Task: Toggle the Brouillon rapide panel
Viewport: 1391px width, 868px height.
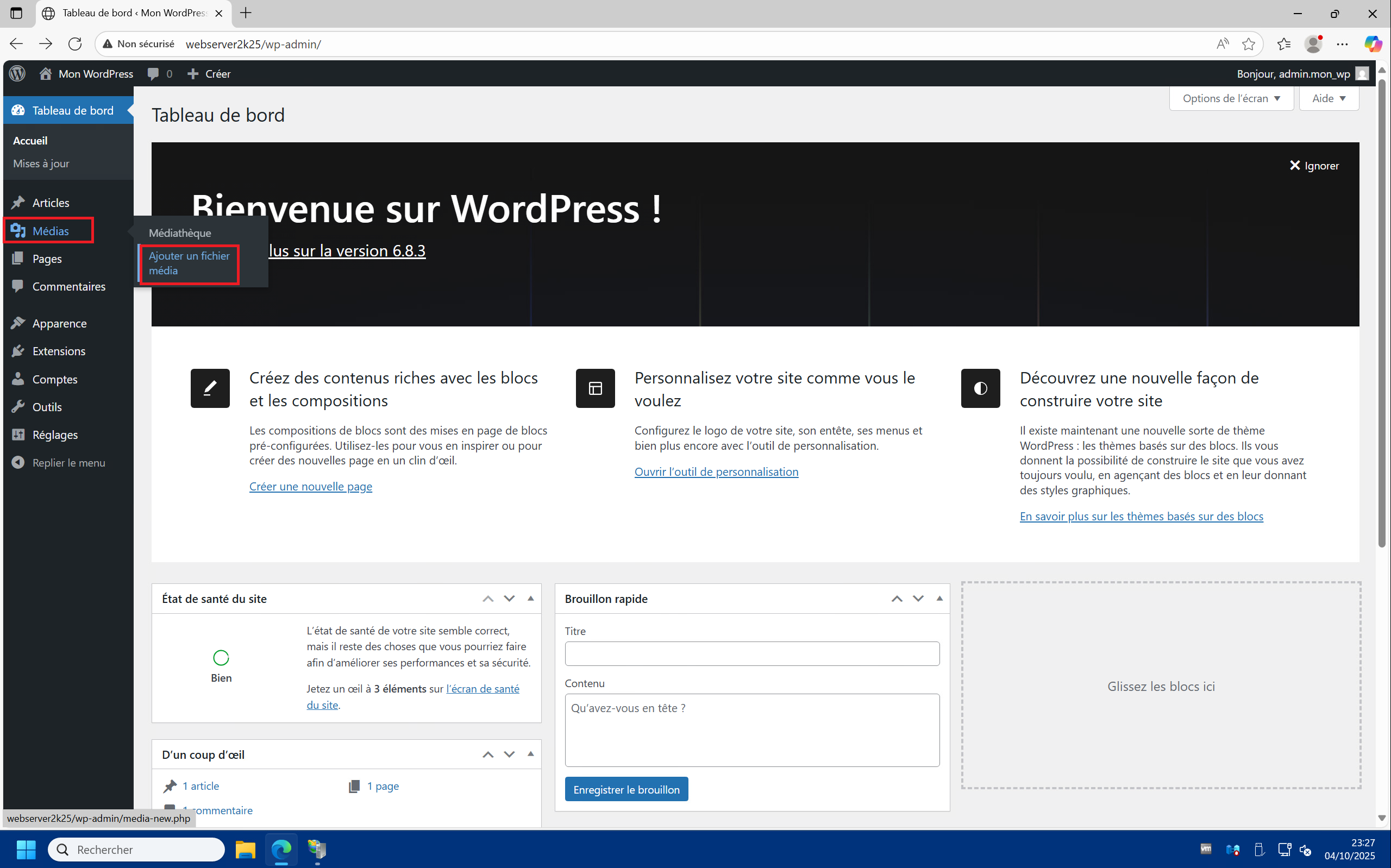Action: pos(939,598)
